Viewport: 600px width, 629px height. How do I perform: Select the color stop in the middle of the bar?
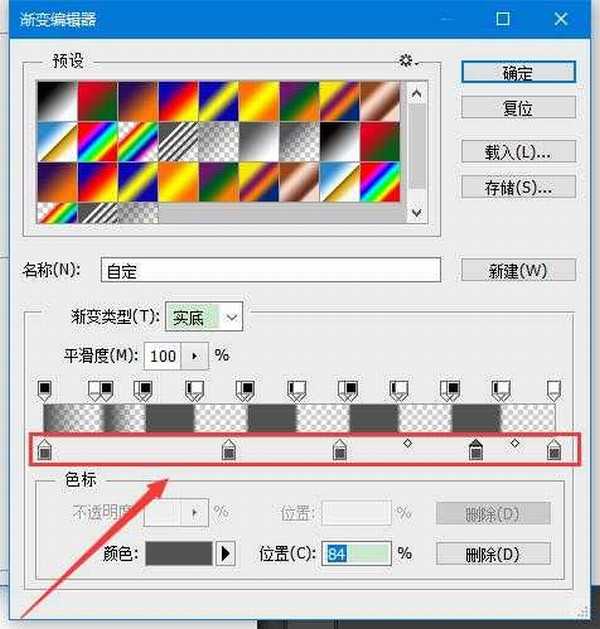340,452
